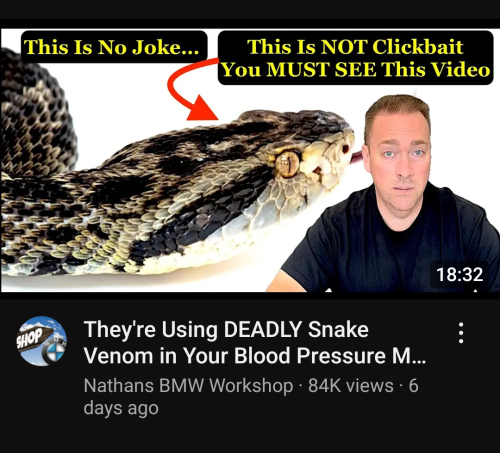Click the Nathans BMW Workshop channel name
500x453 pixels.
188,386
